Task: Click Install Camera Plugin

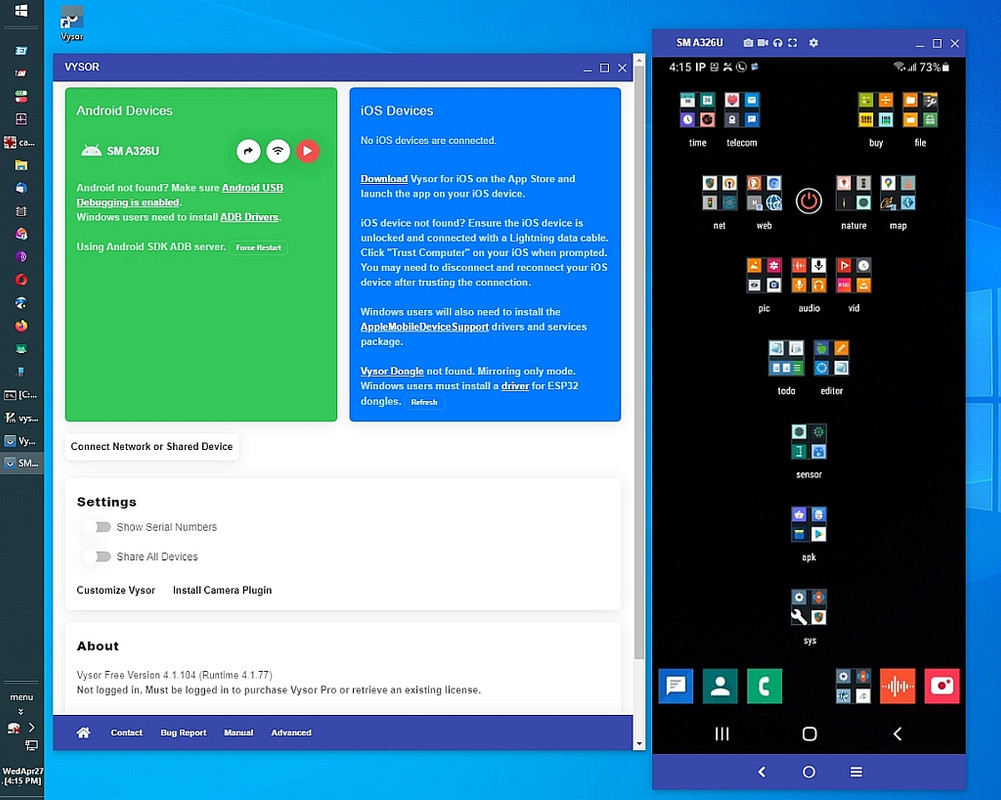Action: point(222,590)
